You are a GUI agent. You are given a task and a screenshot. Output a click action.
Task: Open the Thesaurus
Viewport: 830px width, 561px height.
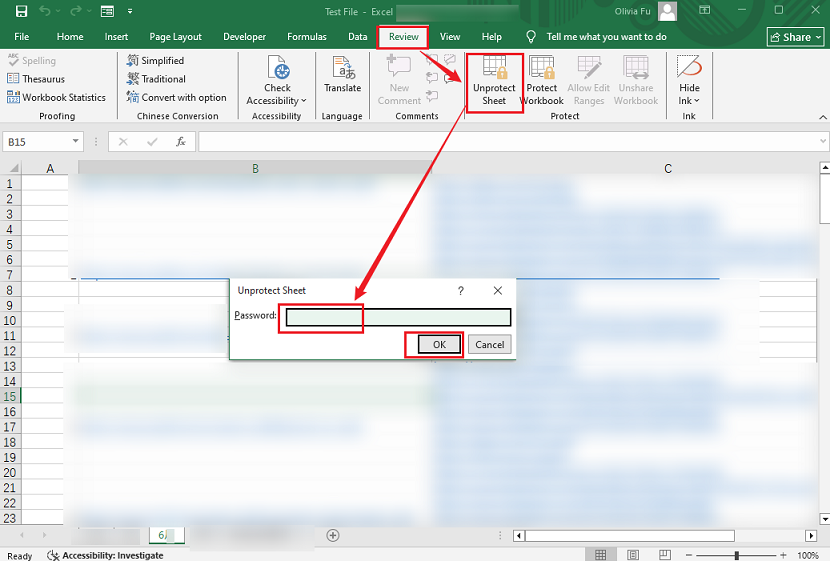click(36, 79)
